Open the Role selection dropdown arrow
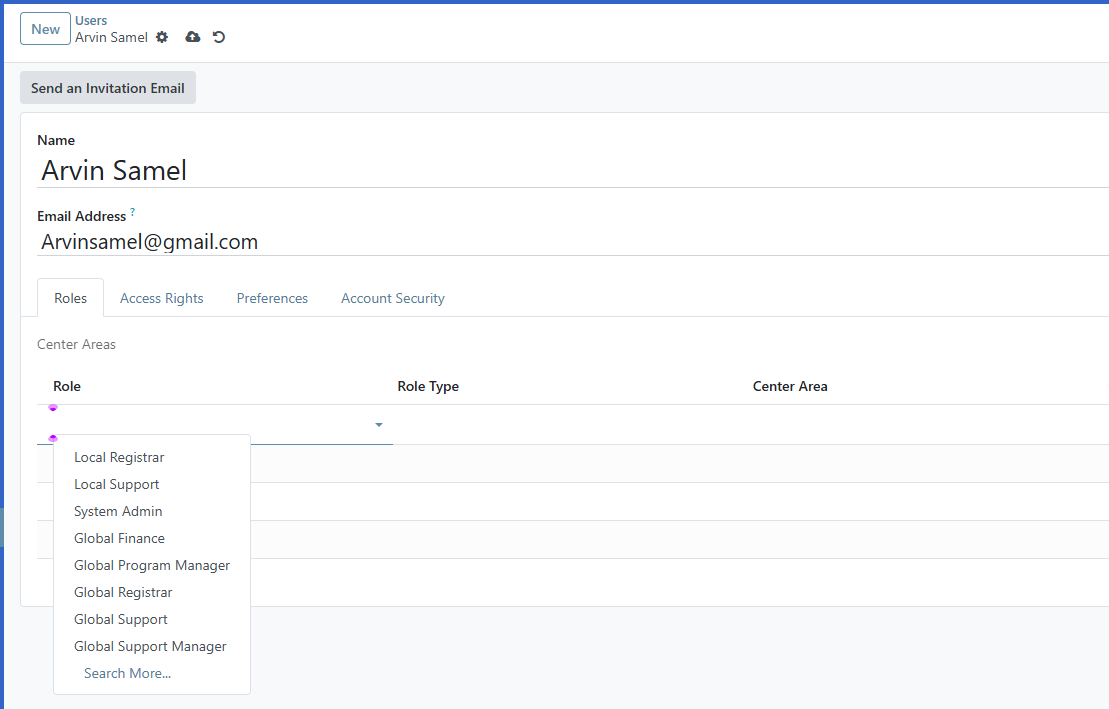The height and width of the screenshot is (709, 1109). (x=379, y=424)
